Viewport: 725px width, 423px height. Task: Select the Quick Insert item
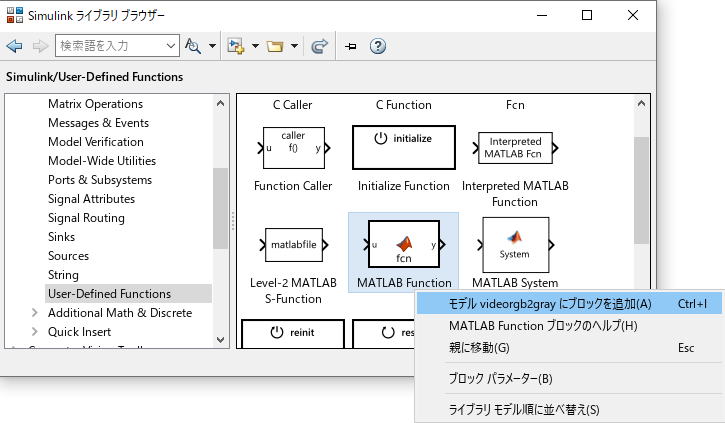80,331
